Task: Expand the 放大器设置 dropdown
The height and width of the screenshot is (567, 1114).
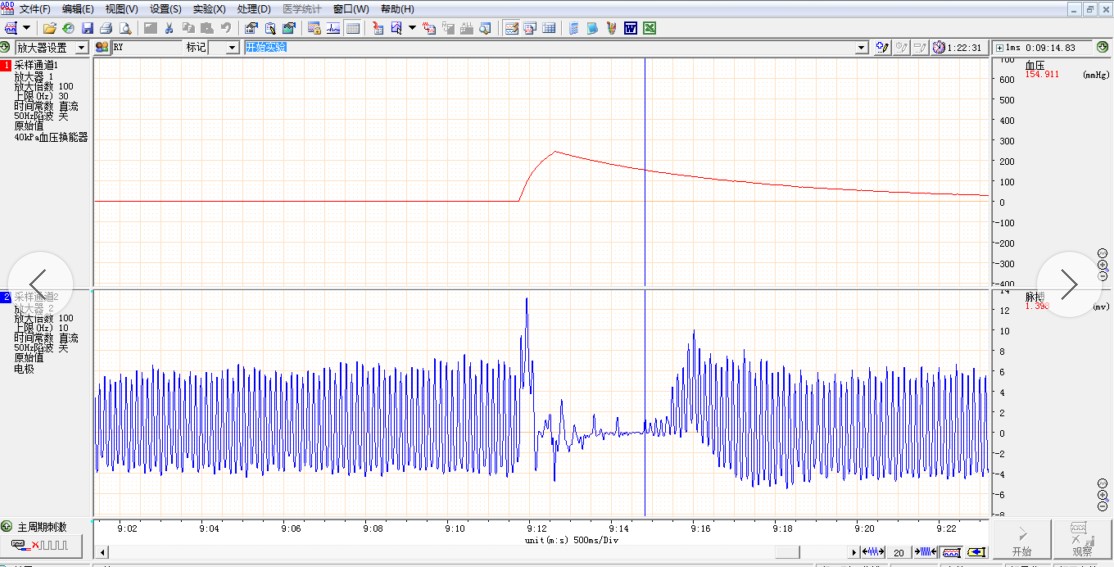Action: (x=81, y=48)
